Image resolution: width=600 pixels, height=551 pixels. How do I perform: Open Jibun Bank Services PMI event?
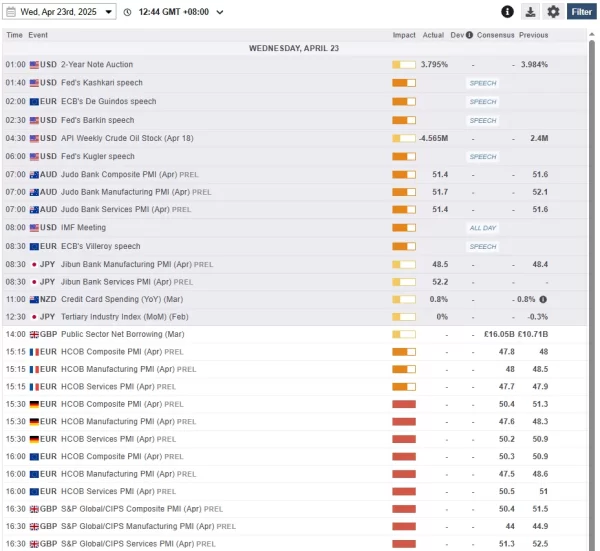(127, 282)
